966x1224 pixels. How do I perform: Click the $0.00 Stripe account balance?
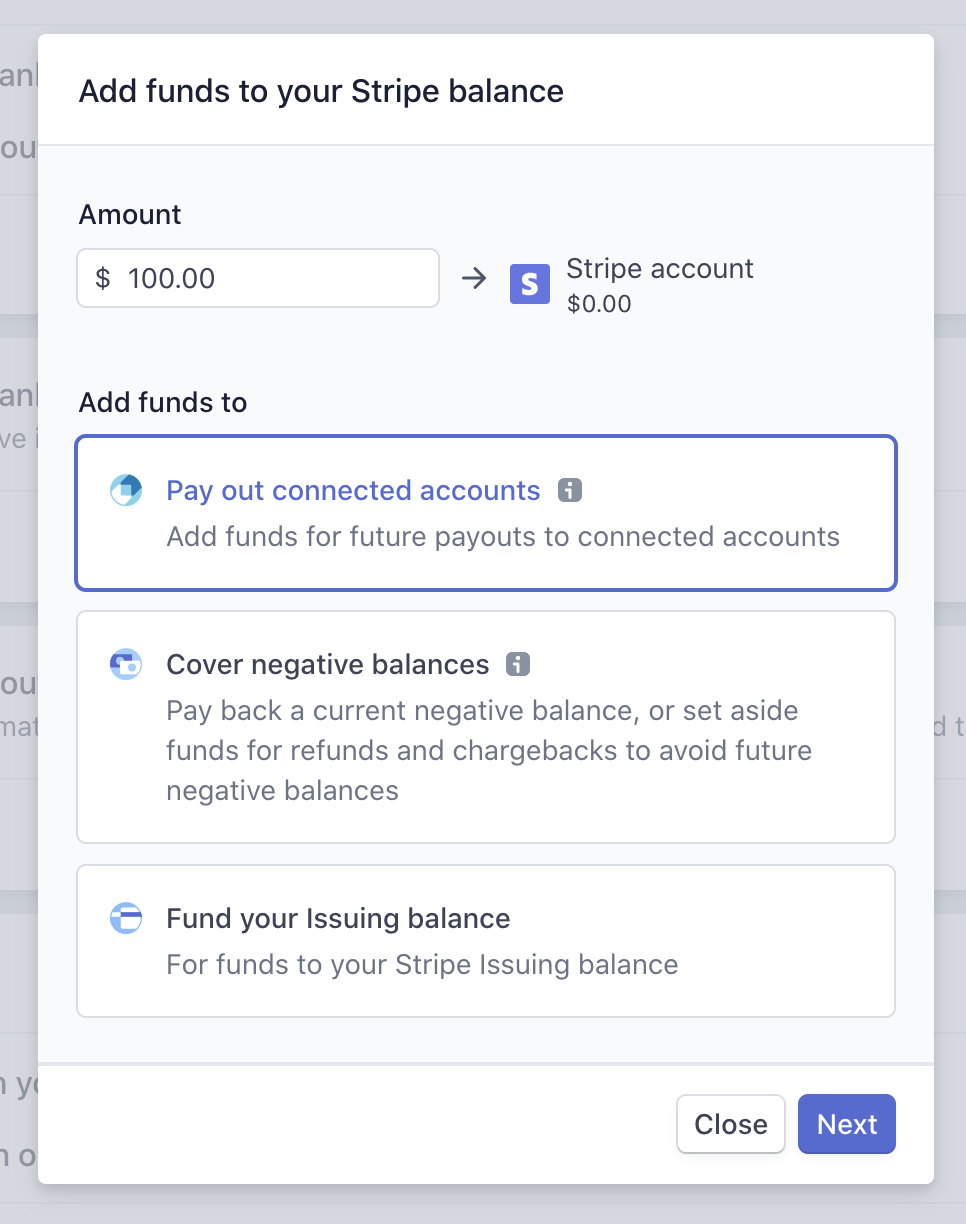pos(599,304)
